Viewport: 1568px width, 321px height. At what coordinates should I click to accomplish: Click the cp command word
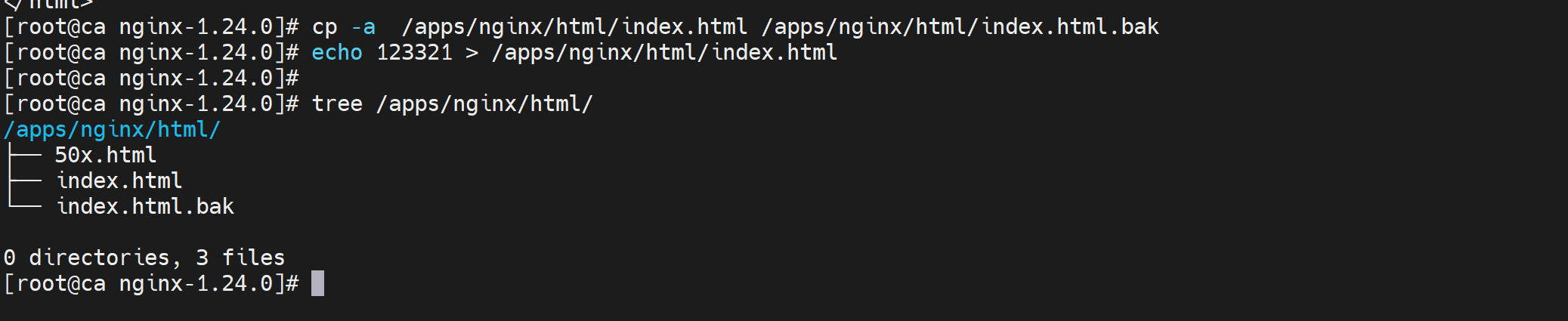pos(324,26)
